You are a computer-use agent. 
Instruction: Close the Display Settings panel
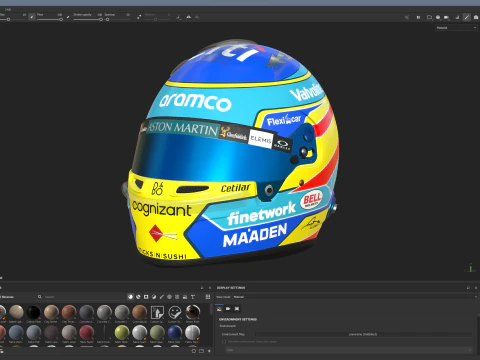pos(476,288)
